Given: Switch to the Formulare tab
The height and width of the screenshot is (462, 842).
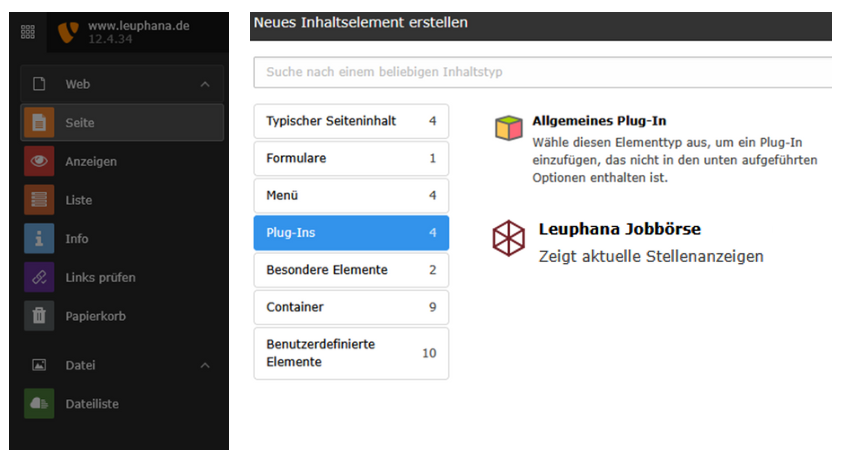Looking at the screenshot, I should click(351, 158).
